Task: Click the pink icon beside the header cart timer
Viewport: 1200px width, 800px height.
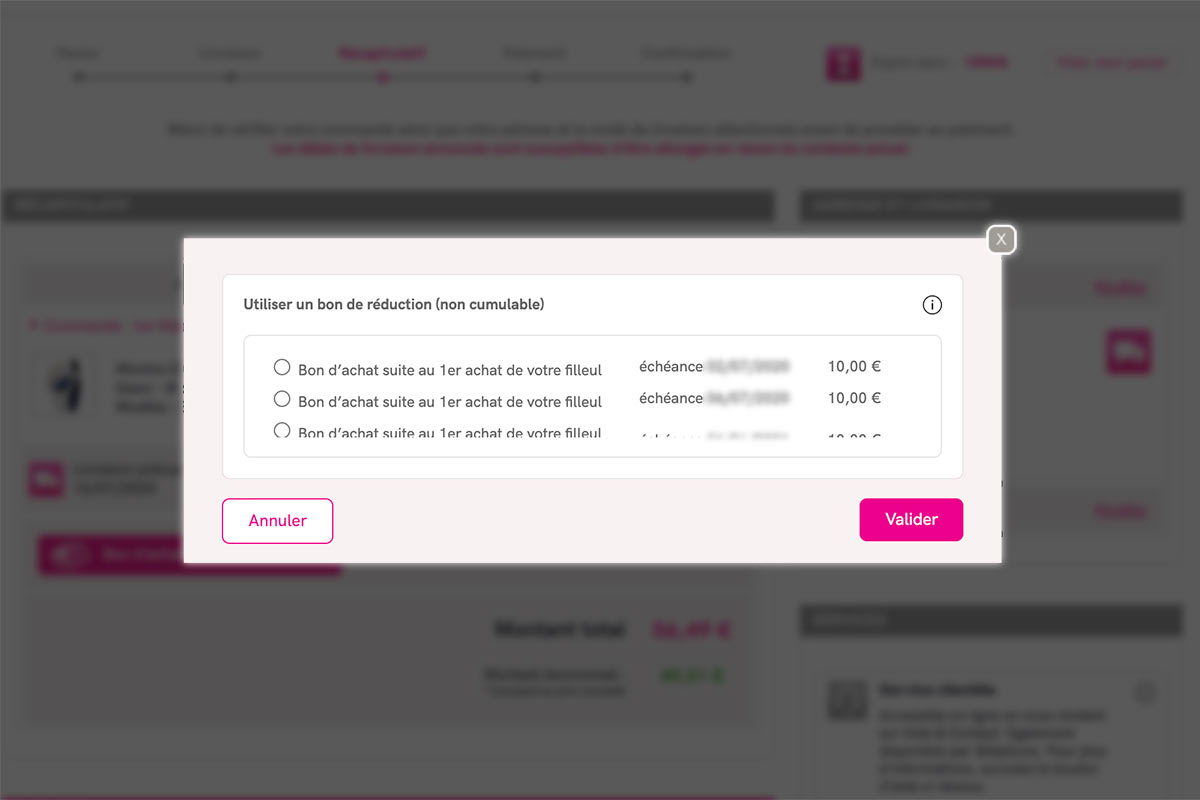Action: coord(843,63)
